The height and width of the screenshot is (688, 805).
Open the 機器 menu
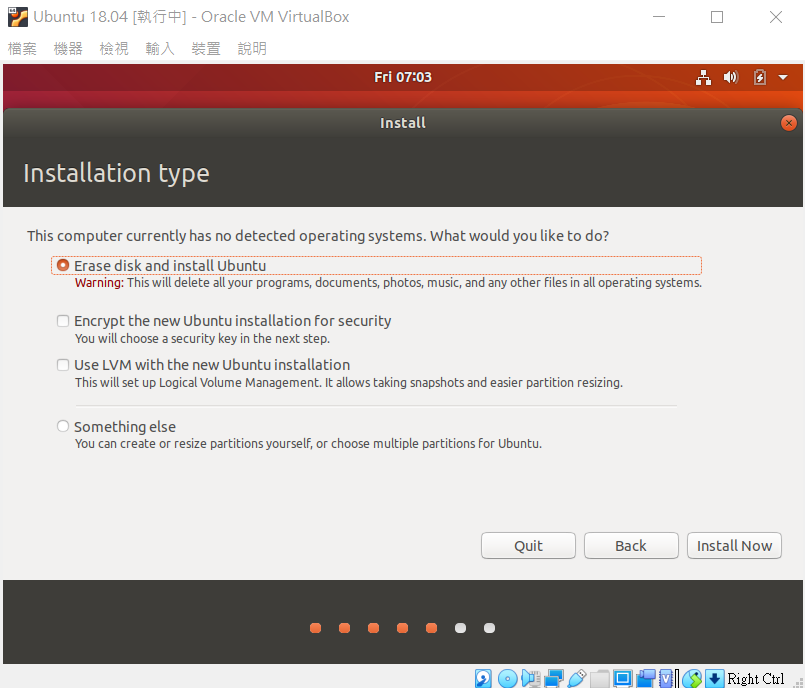click(68, 49)
